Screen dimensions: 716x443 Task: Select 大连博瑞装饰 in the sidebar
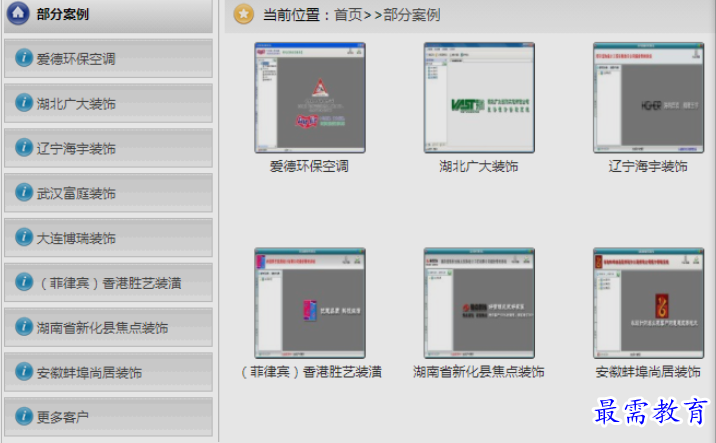[108, 237]
